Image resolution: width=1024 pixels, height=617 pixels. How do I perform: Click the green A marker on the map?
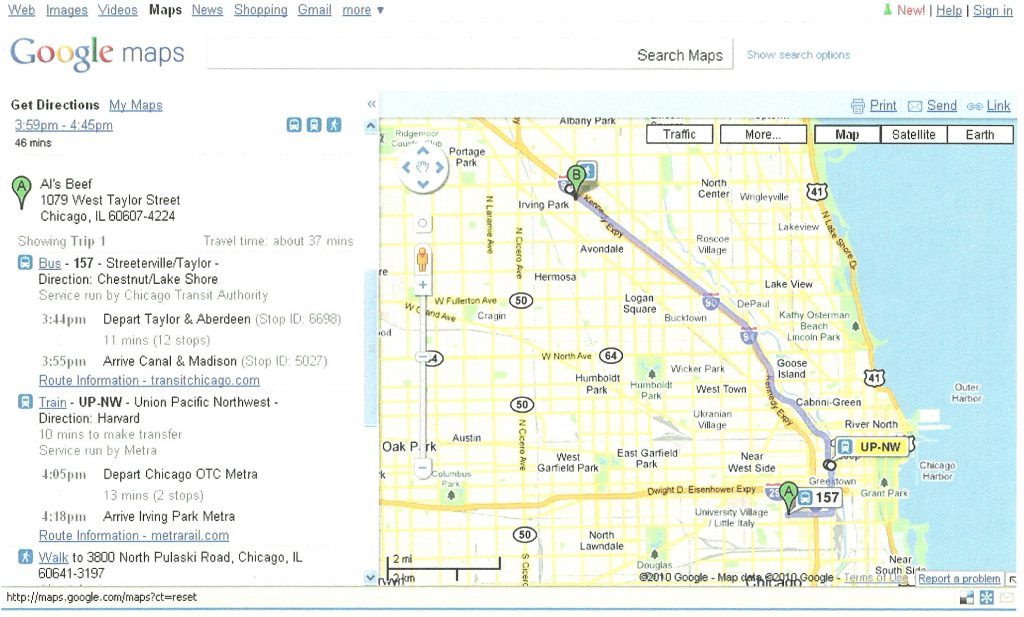(x=788, y=496)
